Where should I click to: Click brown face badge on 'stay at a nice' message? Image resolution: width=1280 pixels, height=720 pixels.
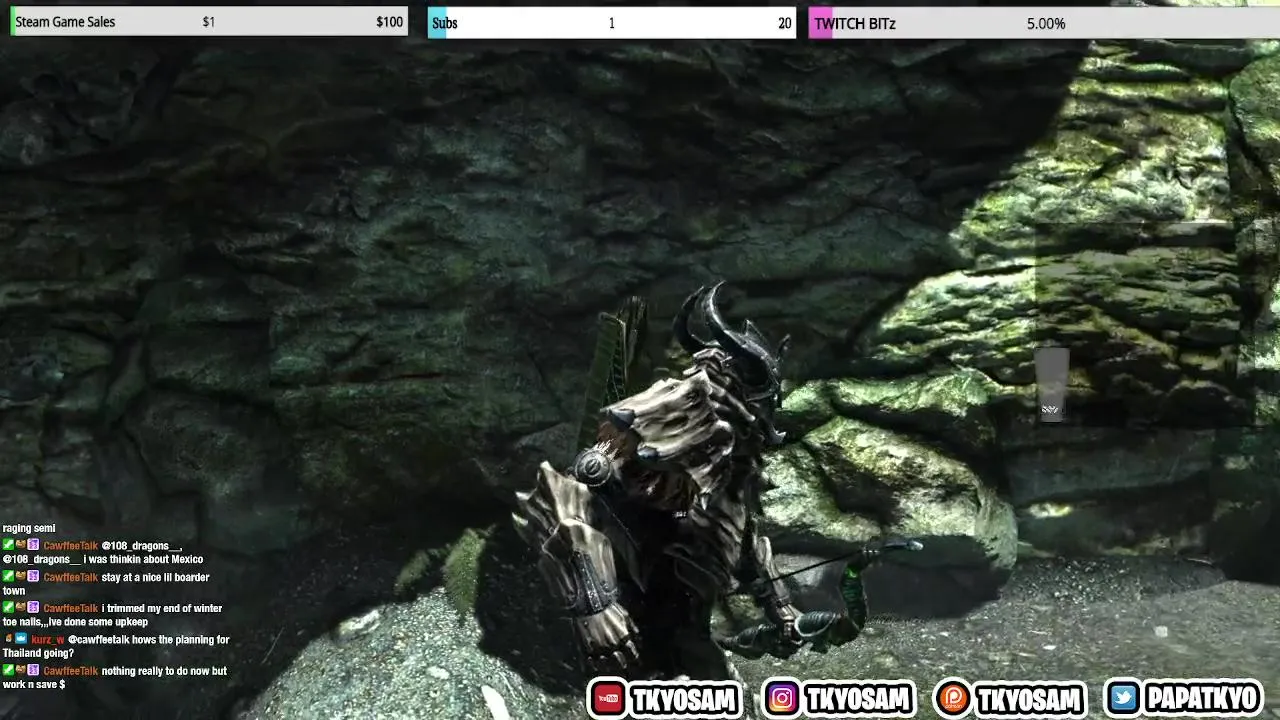point(21,577)
